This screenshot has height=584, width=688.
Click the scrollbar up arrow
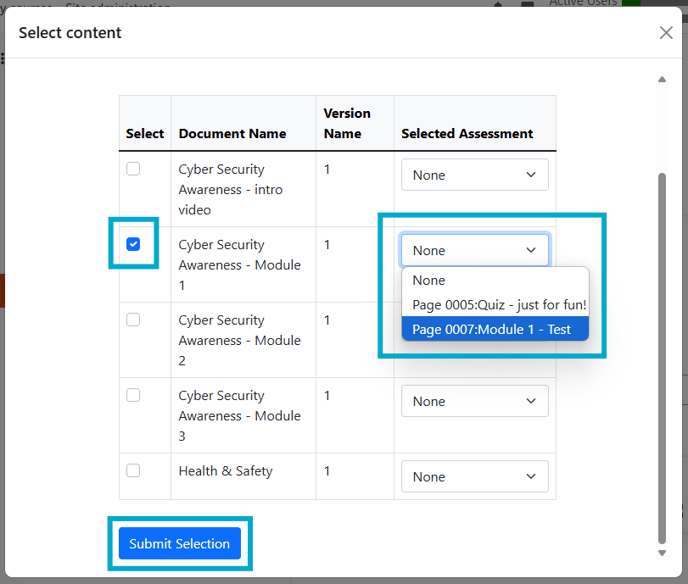click(x=662, y=79)
